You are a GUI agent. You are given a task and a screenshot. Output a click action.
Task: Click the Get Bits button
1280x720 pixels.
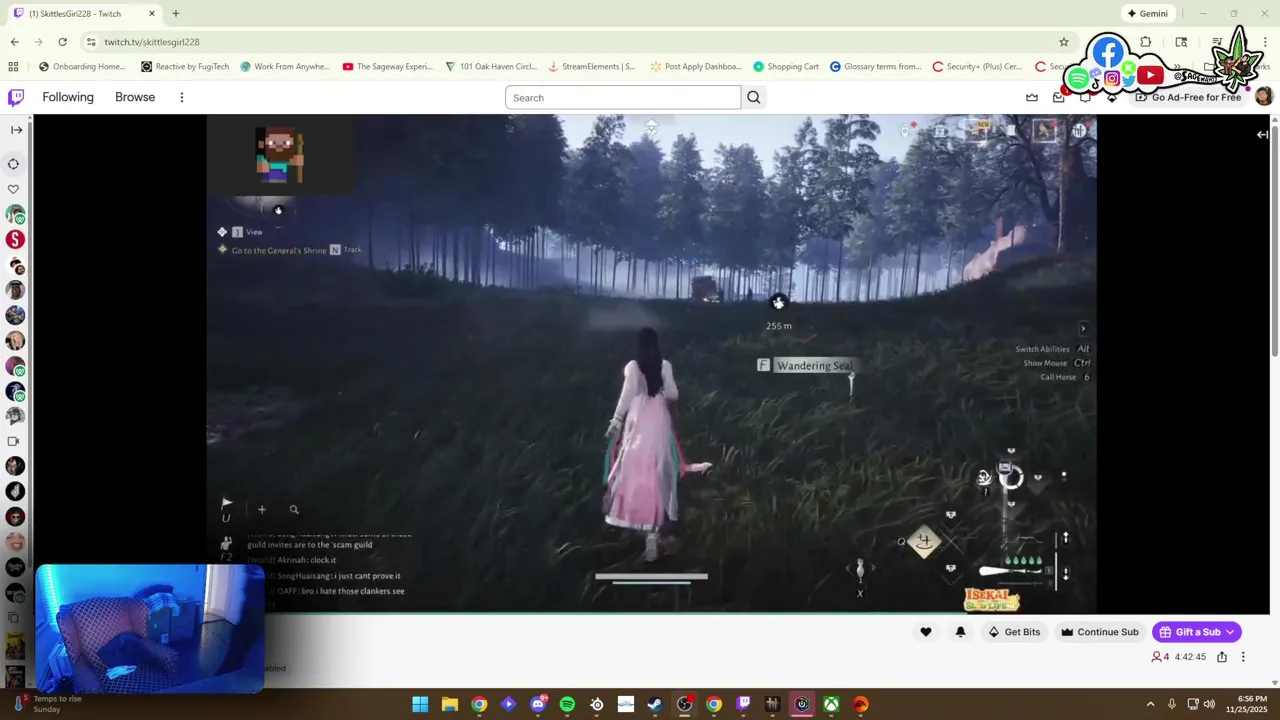(x=1014, y=632)
